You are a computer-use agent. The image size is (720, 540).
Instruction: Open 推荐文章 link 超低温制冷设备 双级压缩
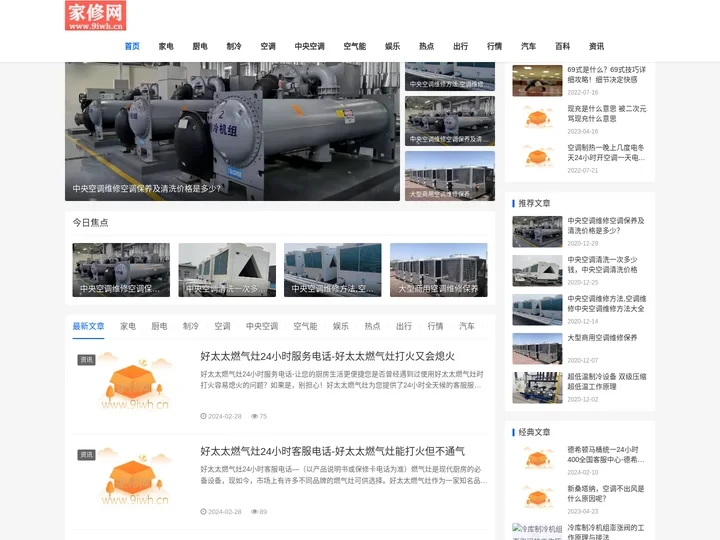[x=607, y=382]
